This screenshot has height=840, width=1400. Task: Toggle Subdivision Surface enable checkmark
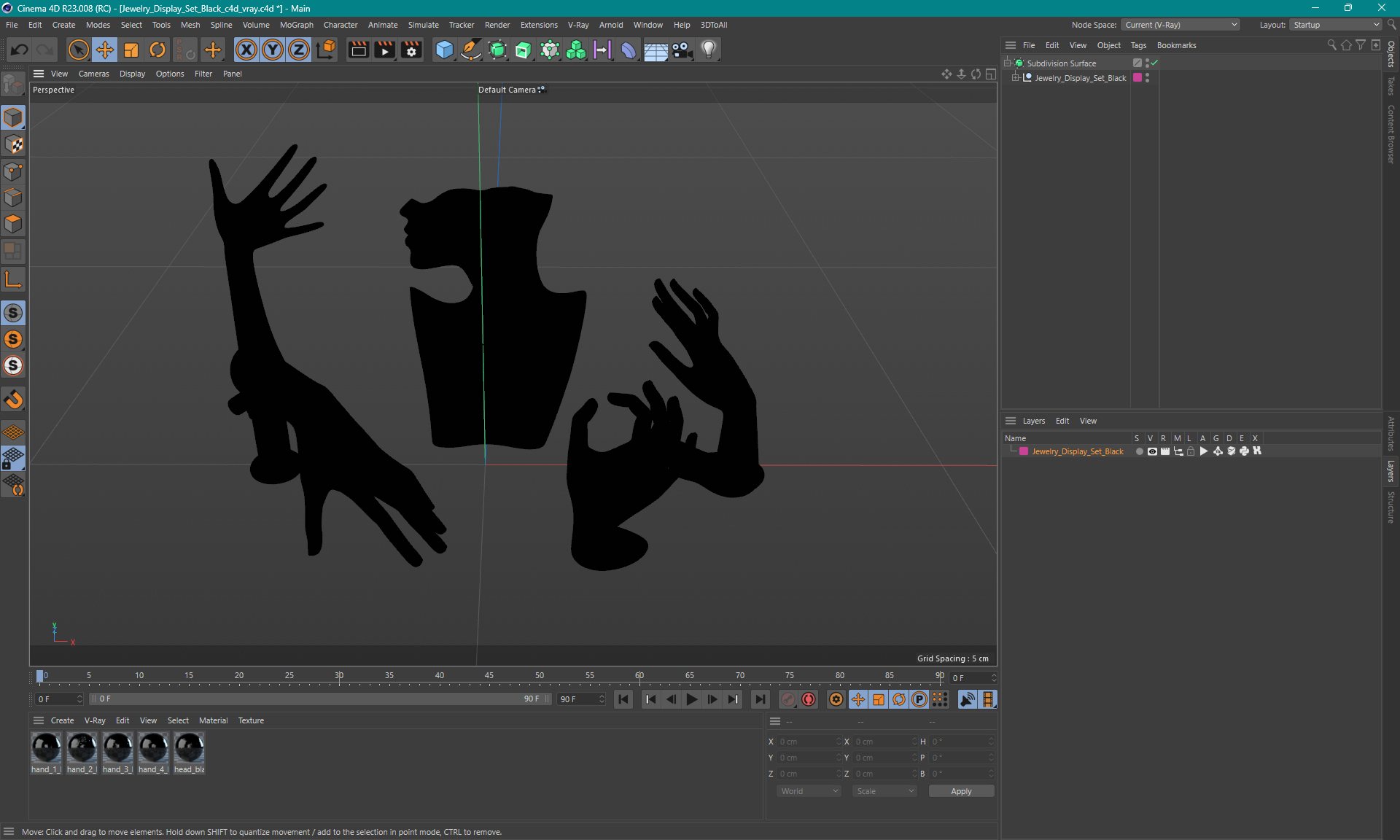tap(1154, 63)
